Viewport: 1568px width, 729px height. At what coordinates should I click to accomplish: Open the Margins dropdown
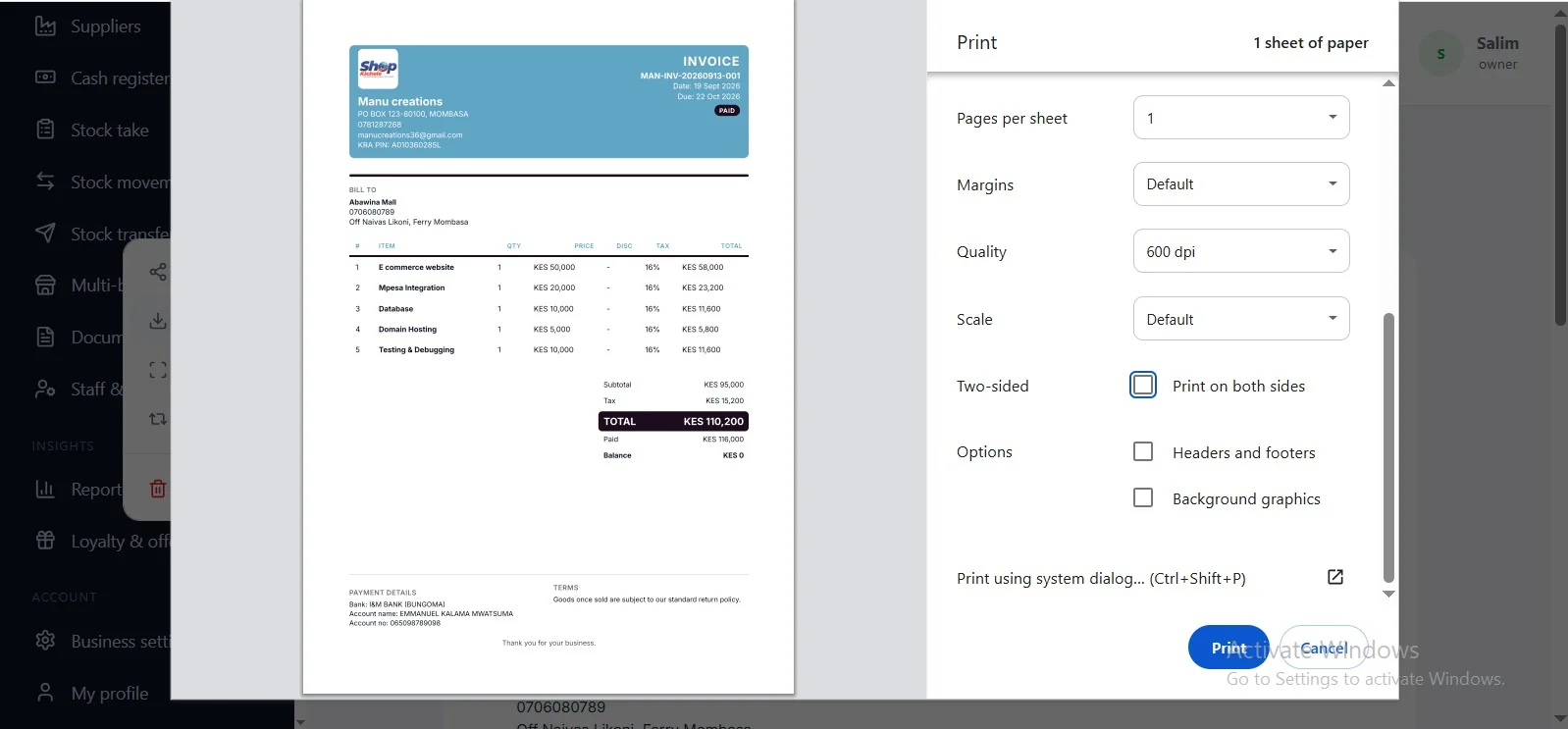tap(1241, 184)
